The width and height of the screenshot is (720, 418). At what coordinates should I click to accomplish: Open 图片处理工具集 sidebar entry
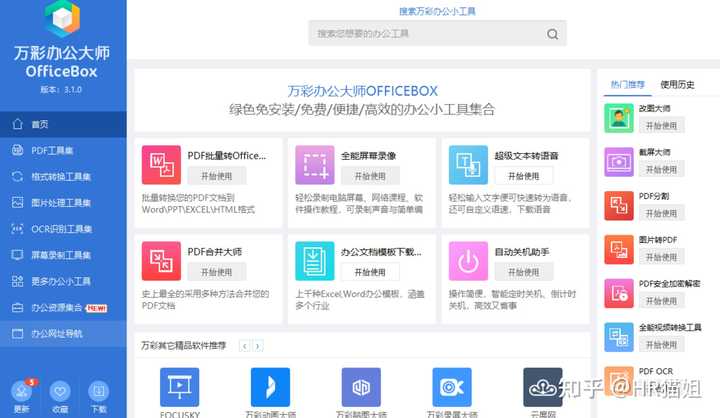click(x=63, y=203)
